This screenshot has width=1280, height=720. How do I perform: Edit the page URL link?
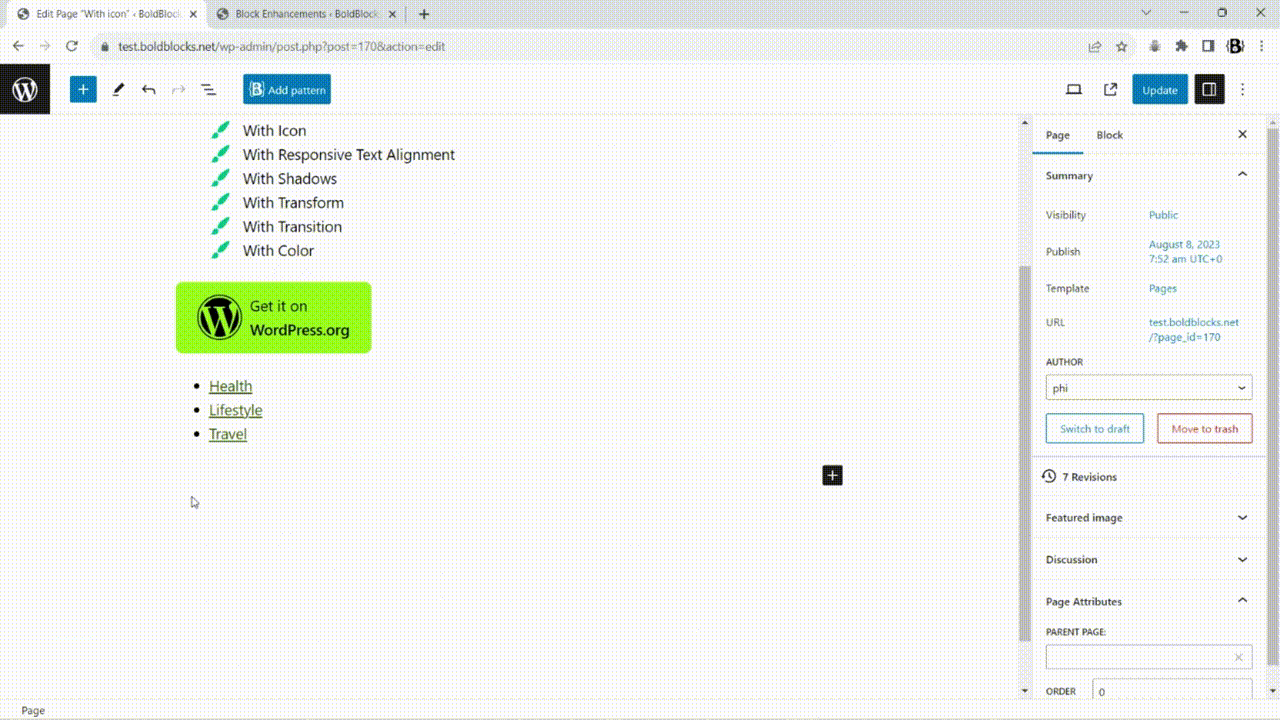pos(1194,330)
